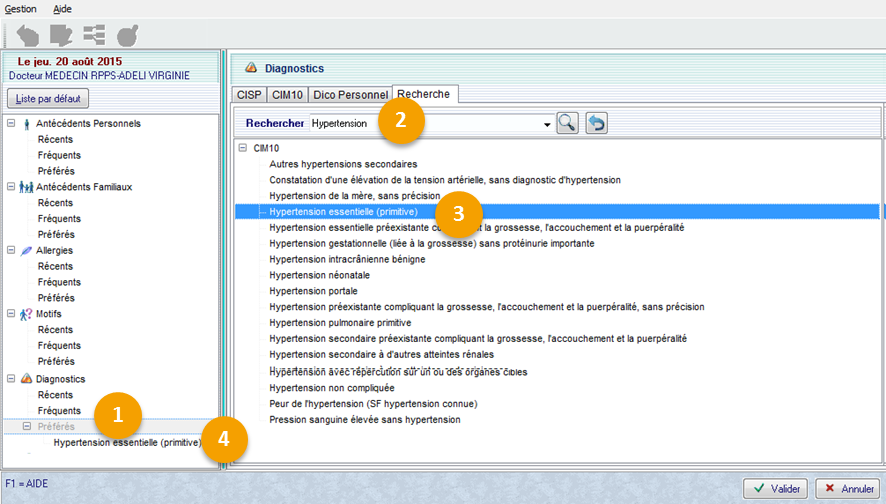The width and height of the screenshot is (886, 504).
Task: Click the Allergies feather icon
Action: click(26, 251)
